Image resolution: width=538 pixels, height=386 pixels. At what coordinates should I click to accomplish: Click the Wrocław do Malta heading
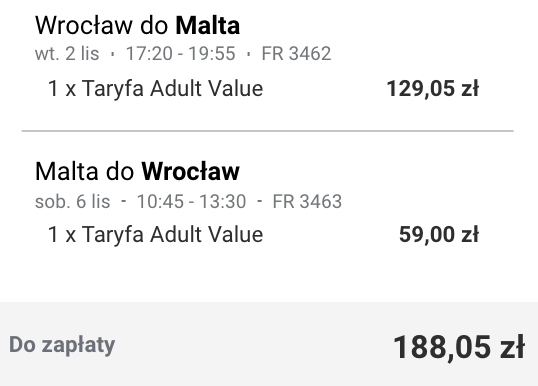137,25
